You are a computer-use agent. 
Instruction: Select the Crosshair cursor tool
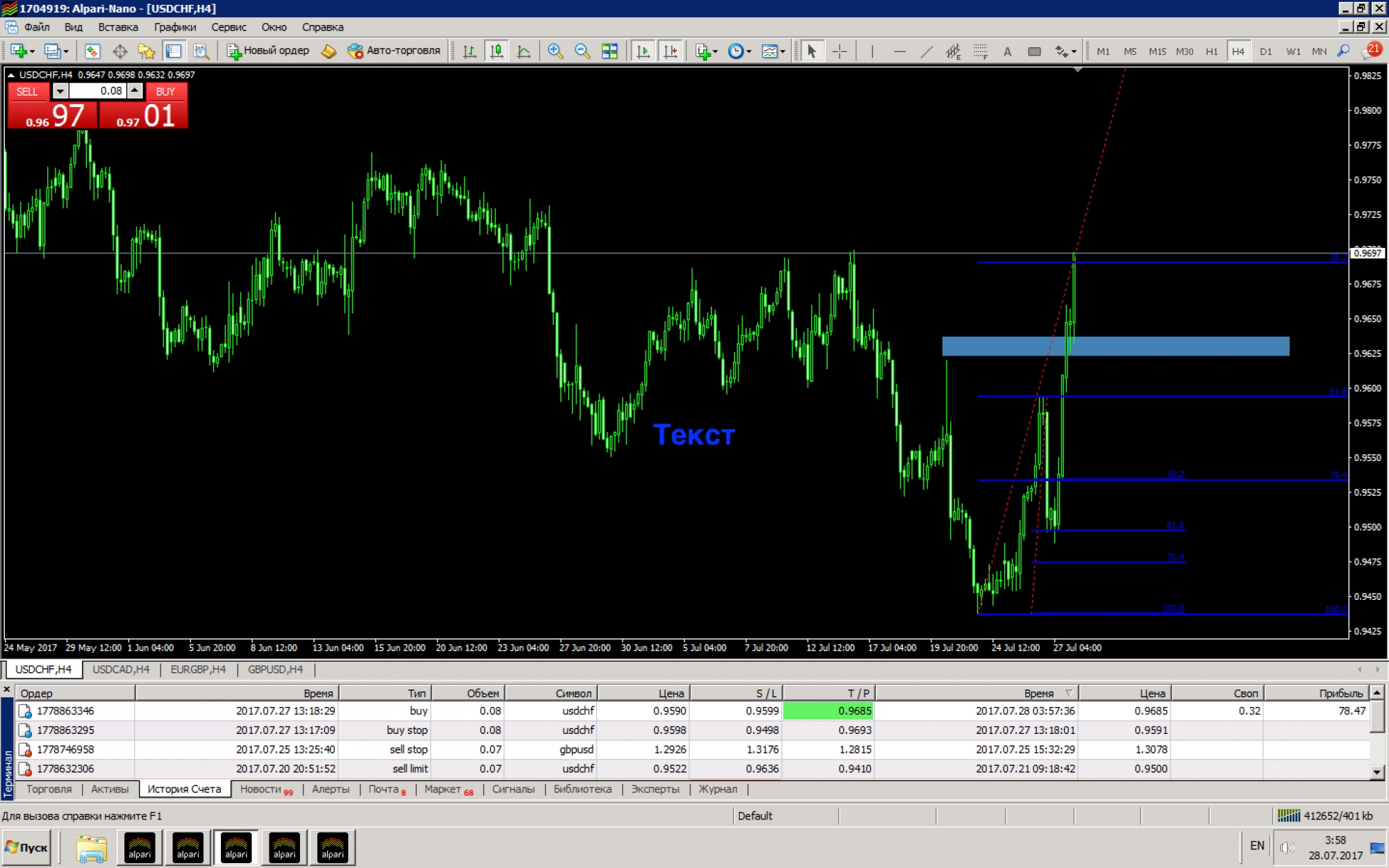pyautogui.click(x=840, y=51)
